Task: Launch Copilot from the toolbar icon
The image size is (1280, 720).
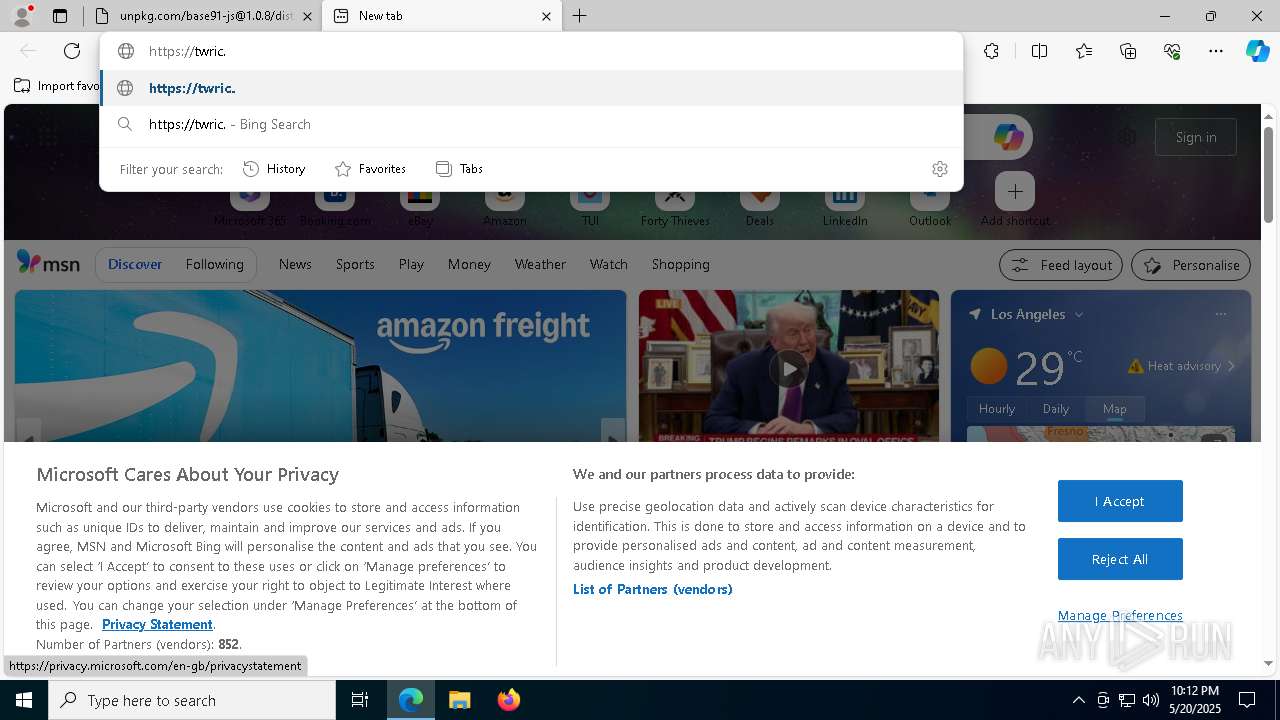Action: [1257, 51]
